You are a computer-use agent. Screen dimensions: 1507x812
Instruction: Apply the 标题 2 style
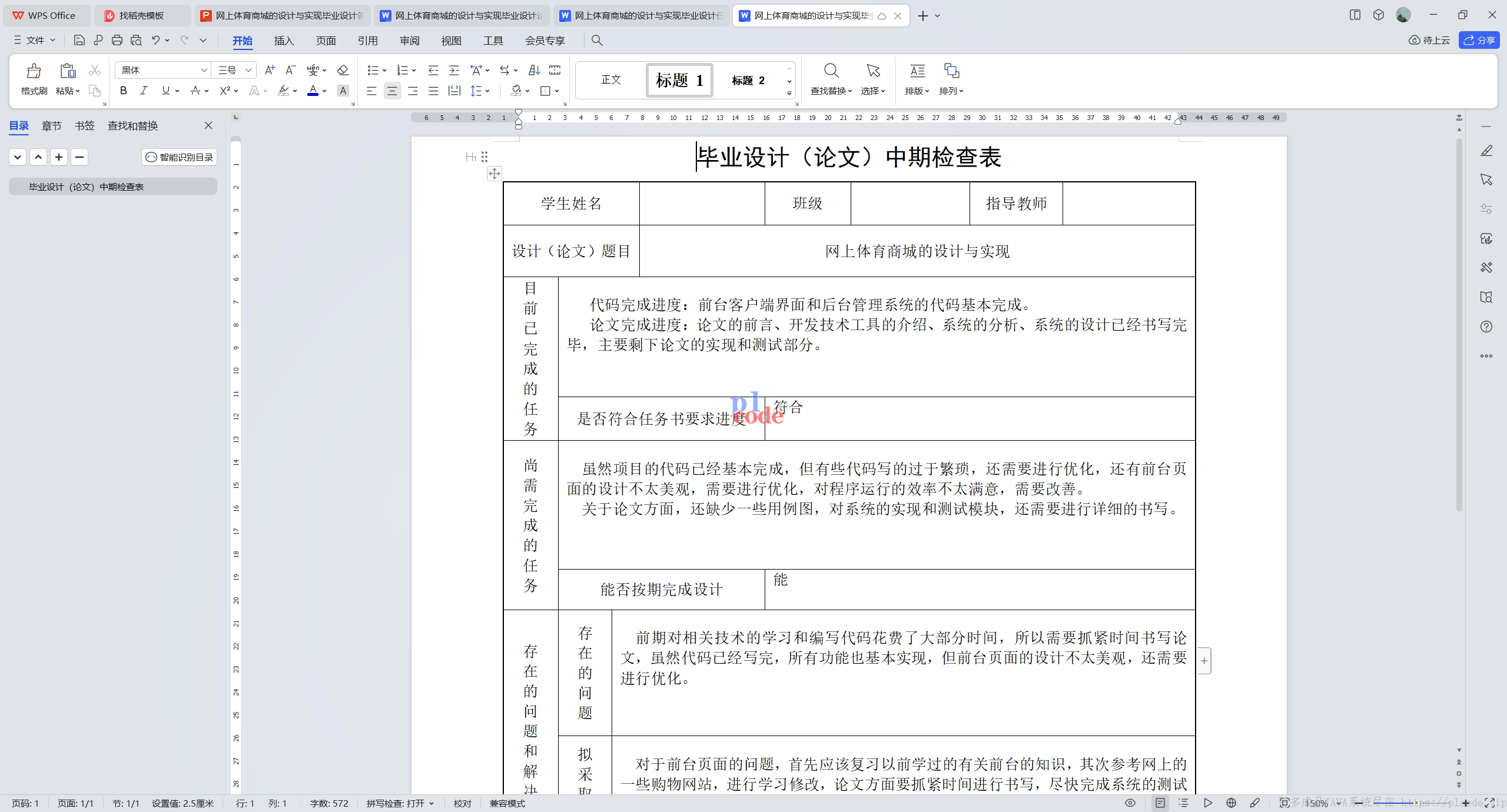pos(748,80)
